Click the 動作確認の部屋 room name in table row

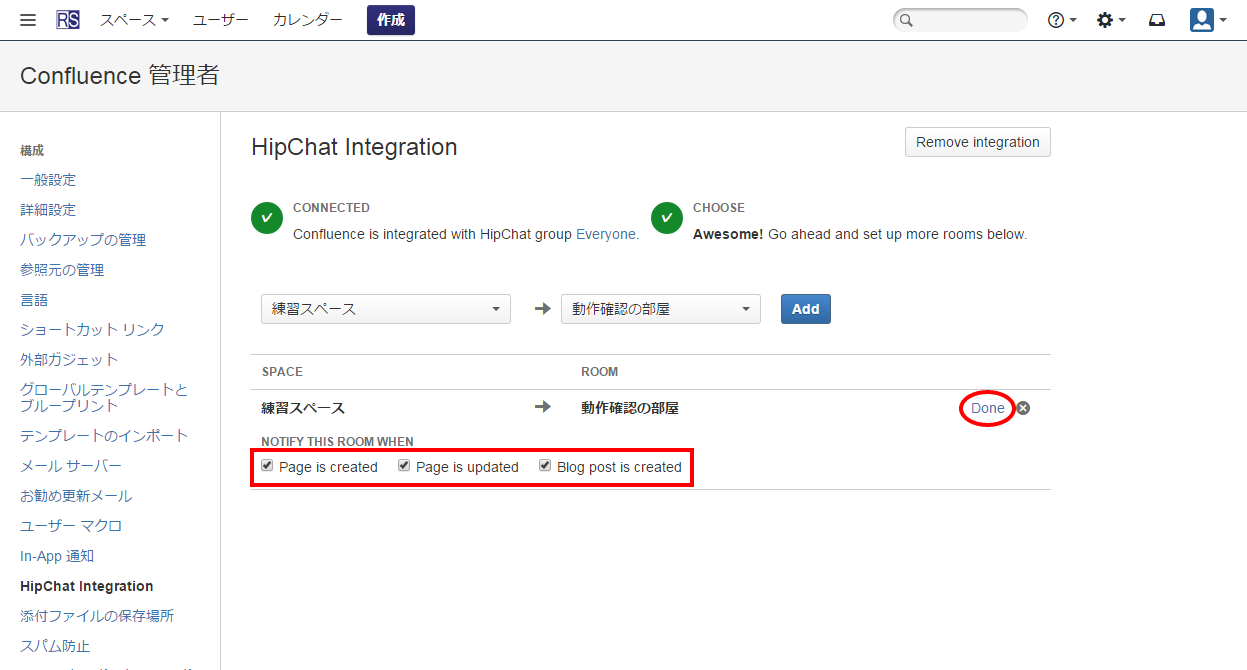coord(630,408)
